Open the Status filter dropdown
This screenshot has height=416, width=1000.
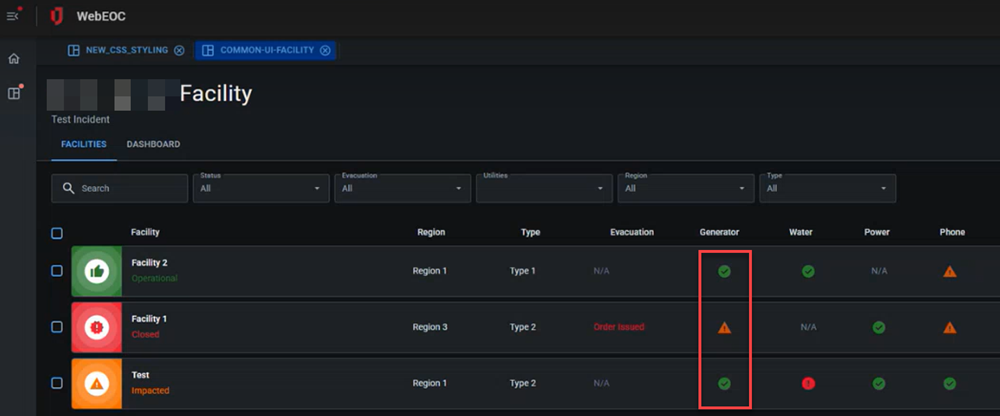(261, 189)
